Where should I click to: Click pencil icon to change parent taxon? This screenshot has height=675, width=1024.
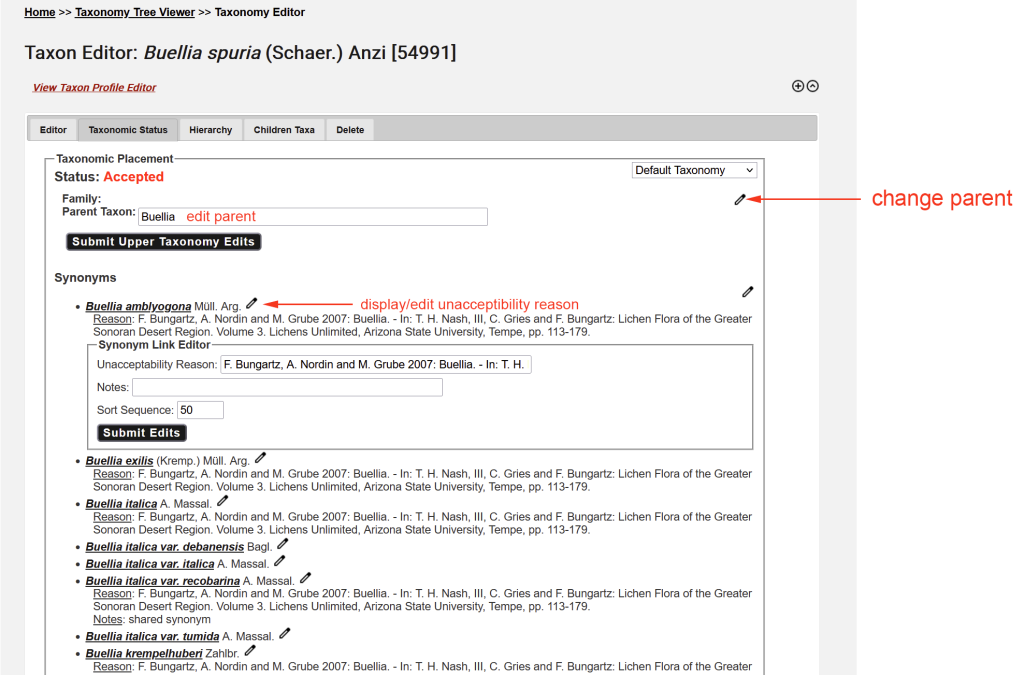(x=740, y=200)
